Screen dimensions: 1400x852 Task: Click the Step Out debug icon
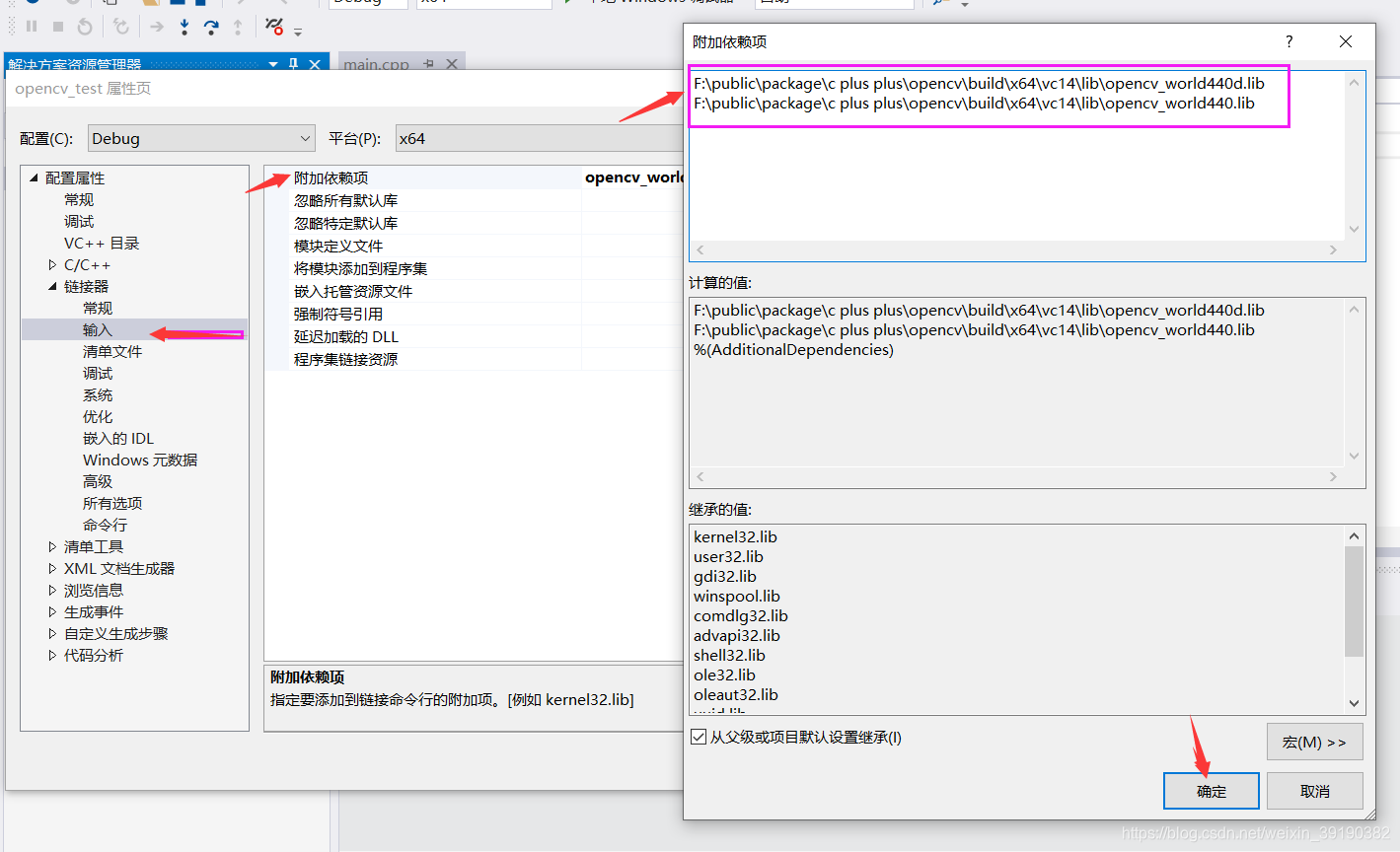[238, 27]
